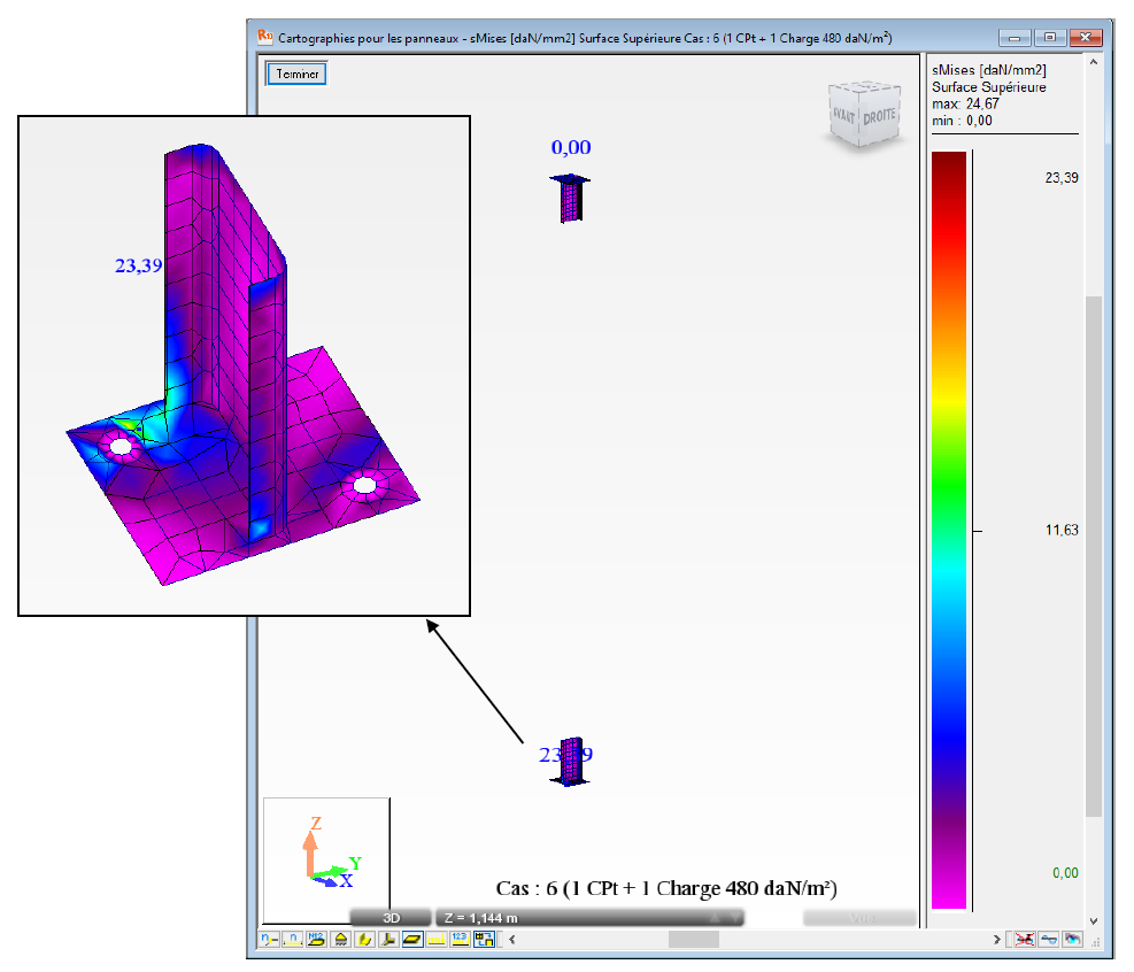Toggle load symbols yellow icon

click(436, 939)
